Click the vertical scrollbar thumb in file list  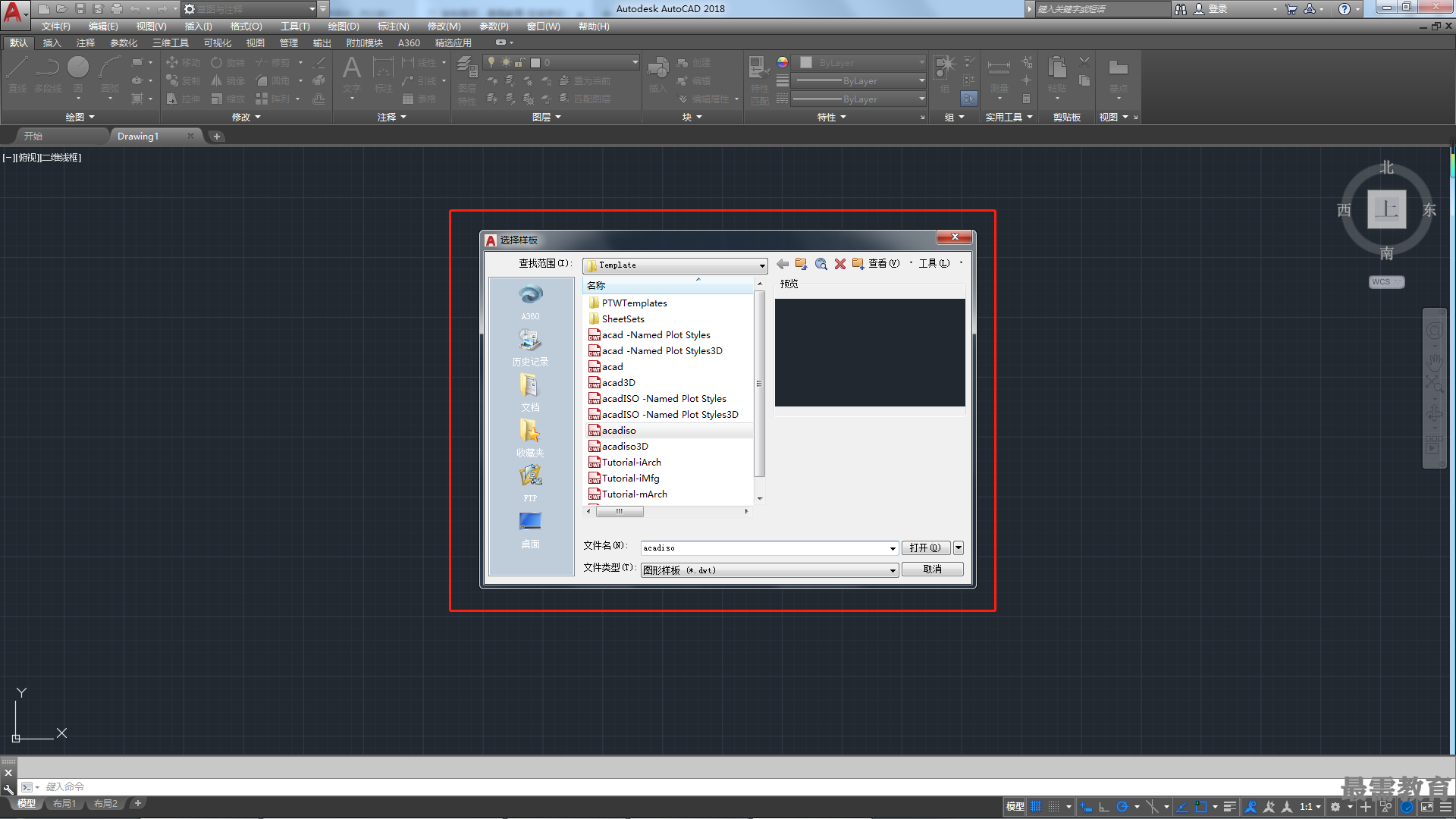click(760, 383)
